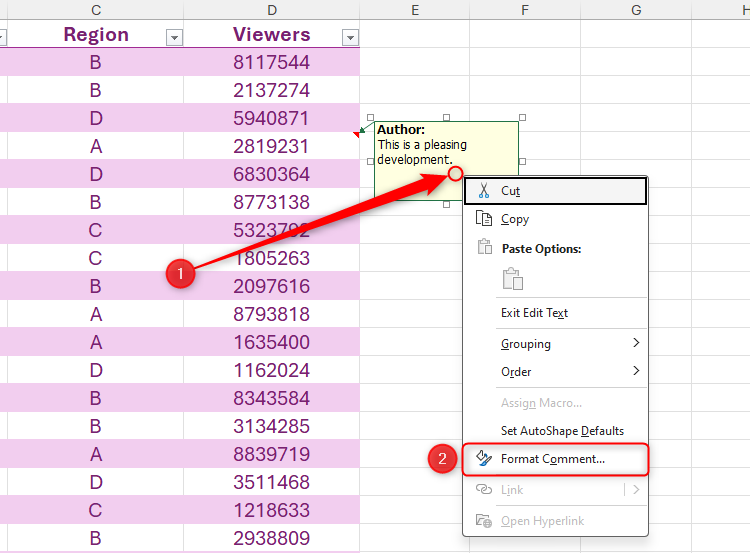Click the clipboard Paste Options icon
The height and width of the screenshot is (553, 750).
pos(485,248)
